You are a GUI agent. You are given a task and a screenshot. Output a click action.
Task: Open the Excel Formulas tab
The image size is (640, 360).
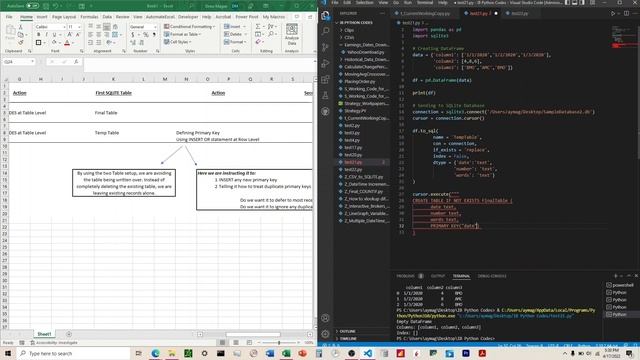(x=89, y=17)
